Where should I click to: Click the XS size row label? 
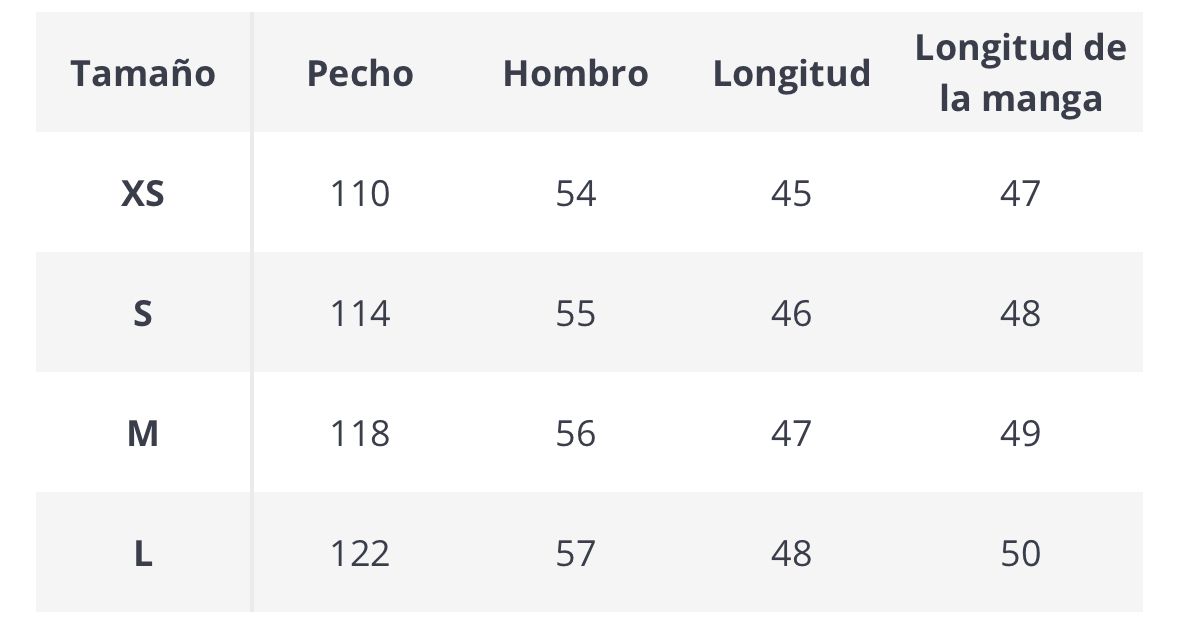click(143, 193)
